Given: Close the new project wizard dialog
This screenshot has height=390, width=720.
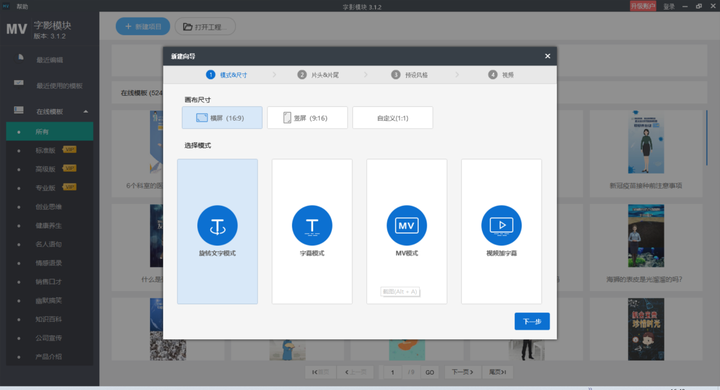Looking at the screenshot, I should [x=547, y=56].
